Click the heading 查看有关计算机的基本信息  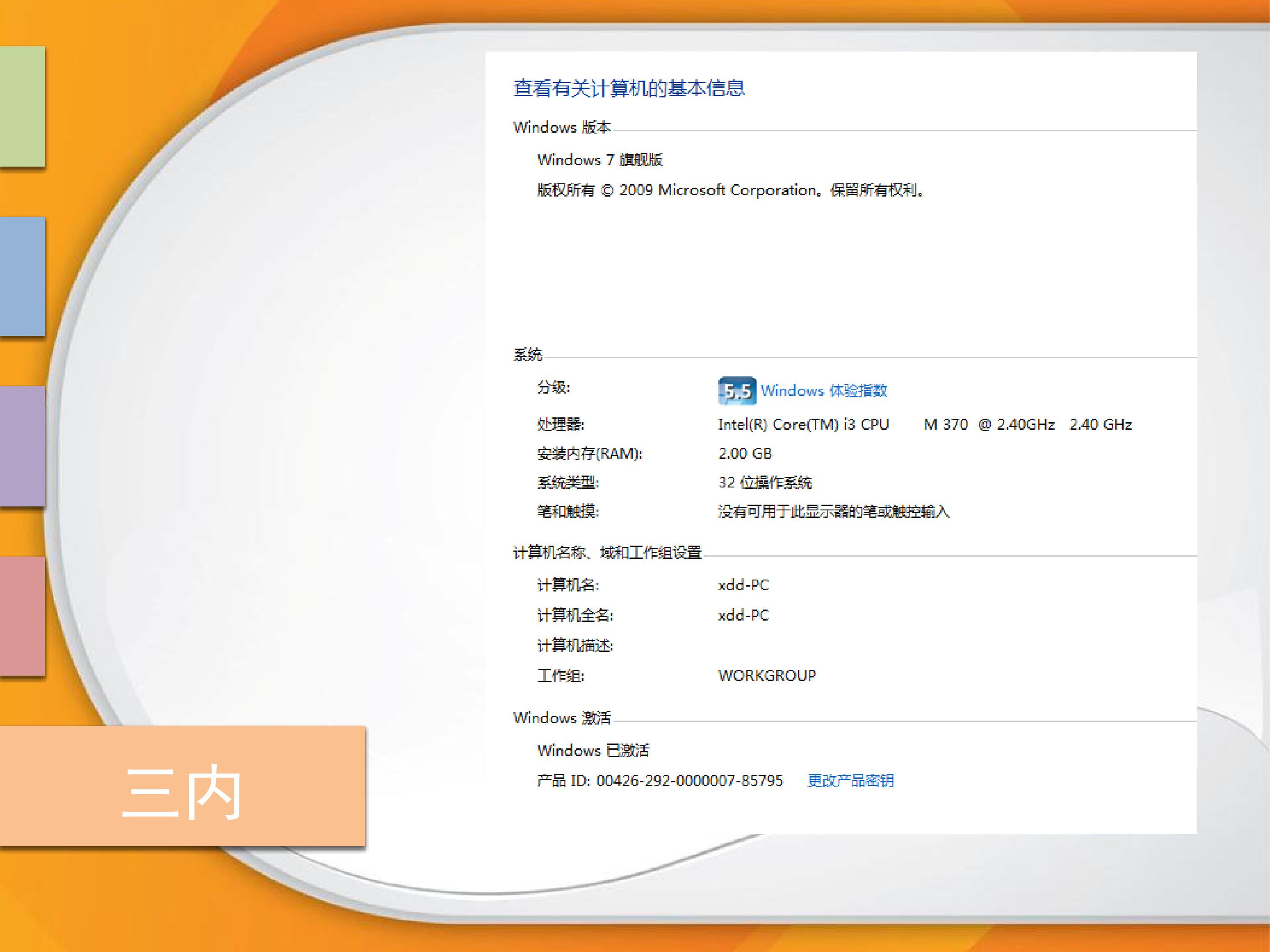pos(629,89)
